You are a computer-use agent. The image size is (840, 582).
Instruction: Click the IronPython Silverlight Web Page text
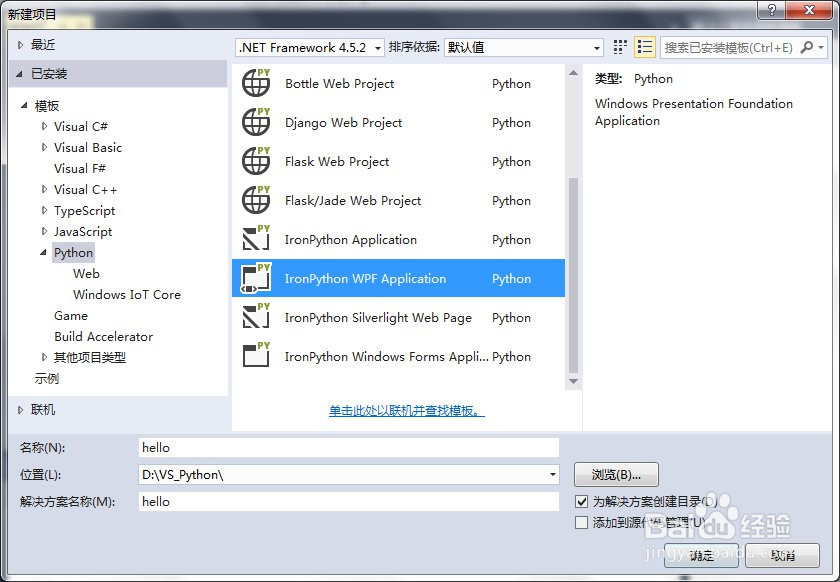tap(378, 318)
